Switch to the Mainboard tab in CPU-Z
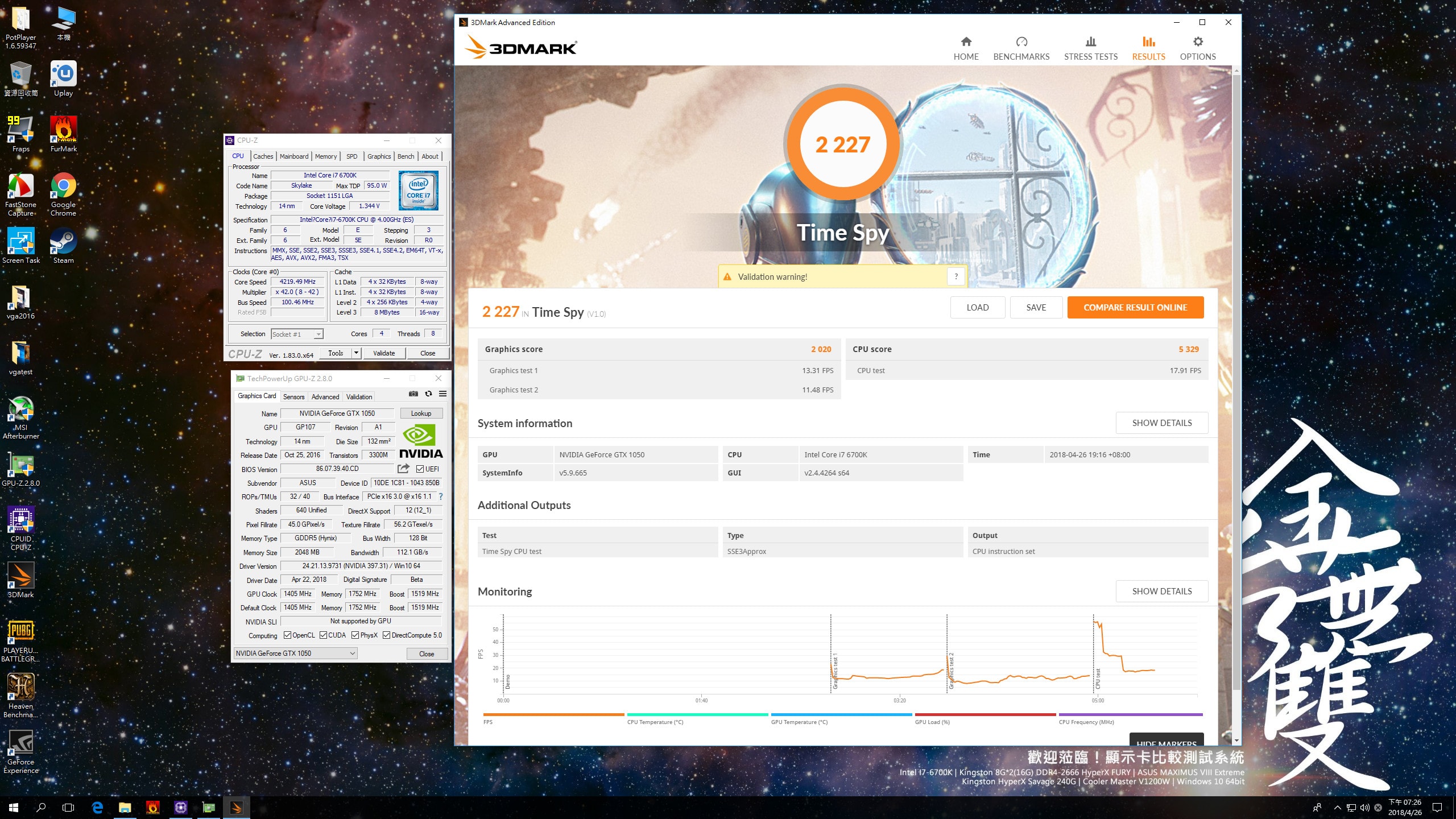The height and width of the screenshot is (819, 1456). tap(294, 156)
